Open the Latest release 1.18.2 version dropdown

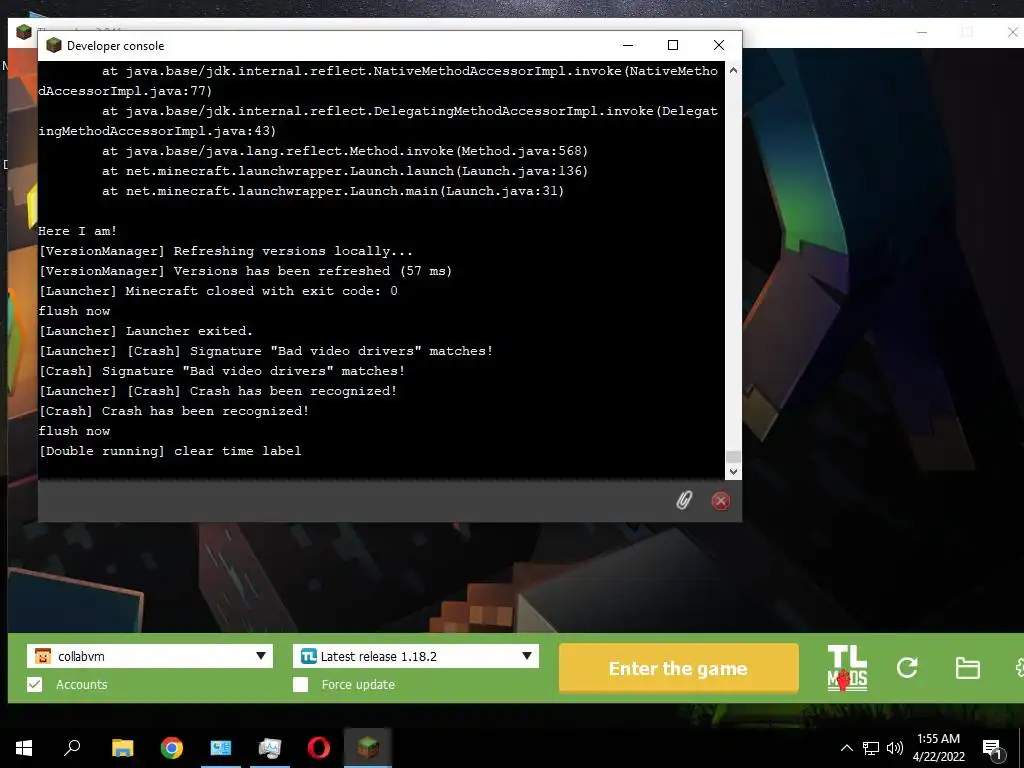click(x=416, y=656)
